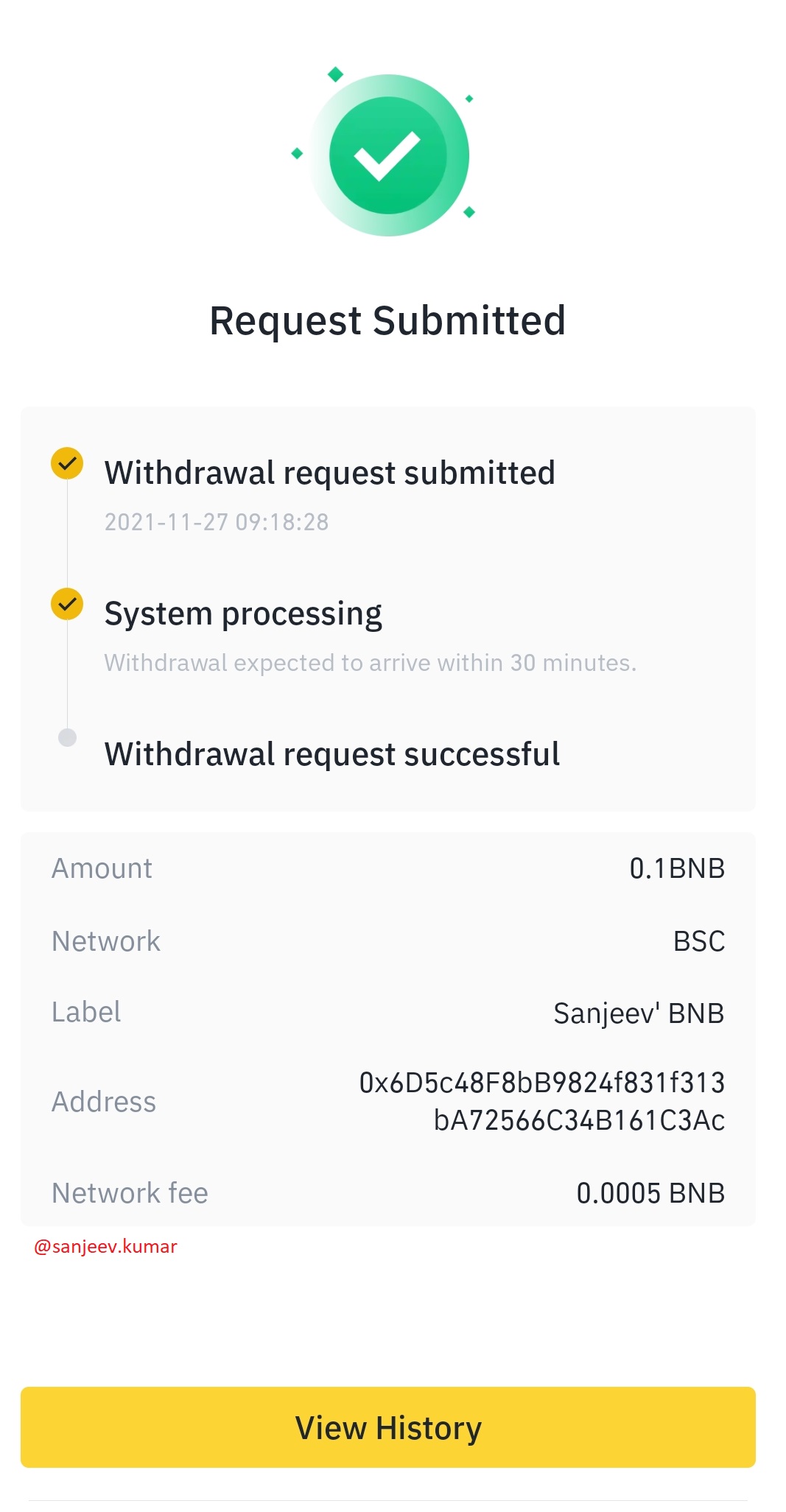Tap the Sanjeev' BNB label value
Screen dimensions: 786x1512
tap(639, 1013)
